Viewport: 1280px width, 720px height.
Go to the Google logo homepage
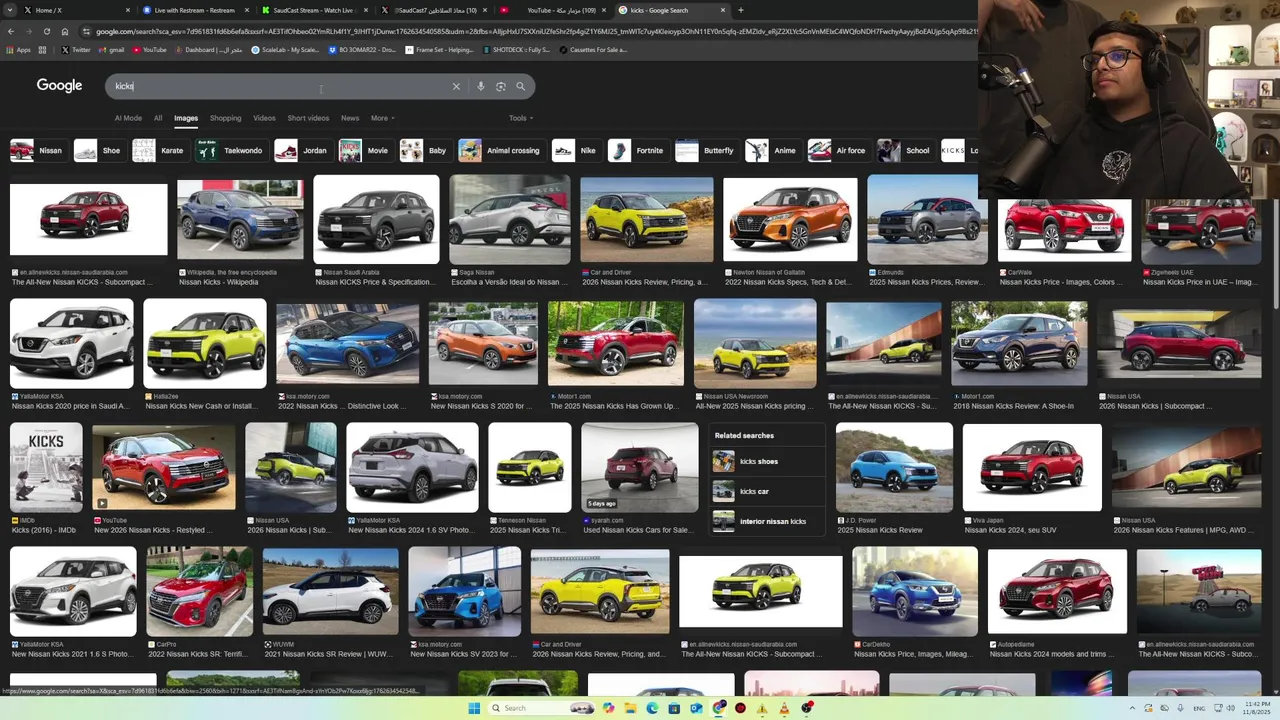pyautogui.click(x=59, y=86)
